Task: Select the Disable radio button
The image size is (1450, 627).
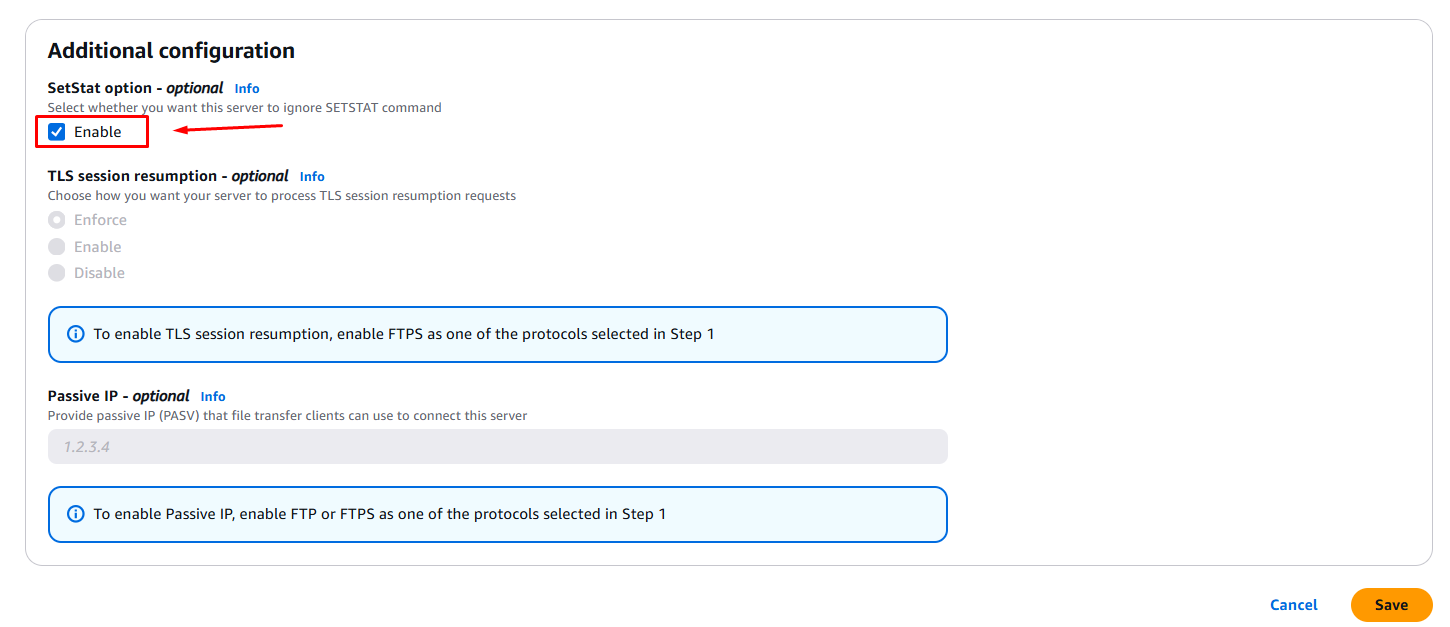Action: pyautogui.click(x=57, y=273)
